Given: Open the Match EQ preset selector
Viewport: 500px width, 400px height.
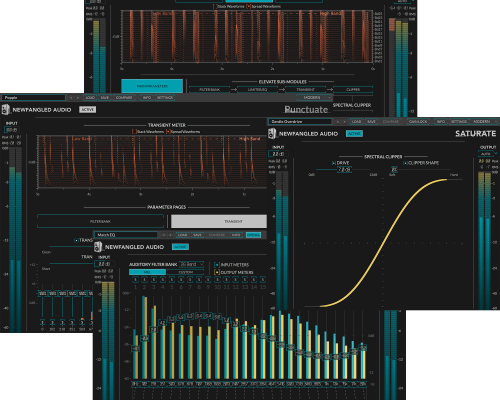Looking at the screenshot, I should (126, 235).
